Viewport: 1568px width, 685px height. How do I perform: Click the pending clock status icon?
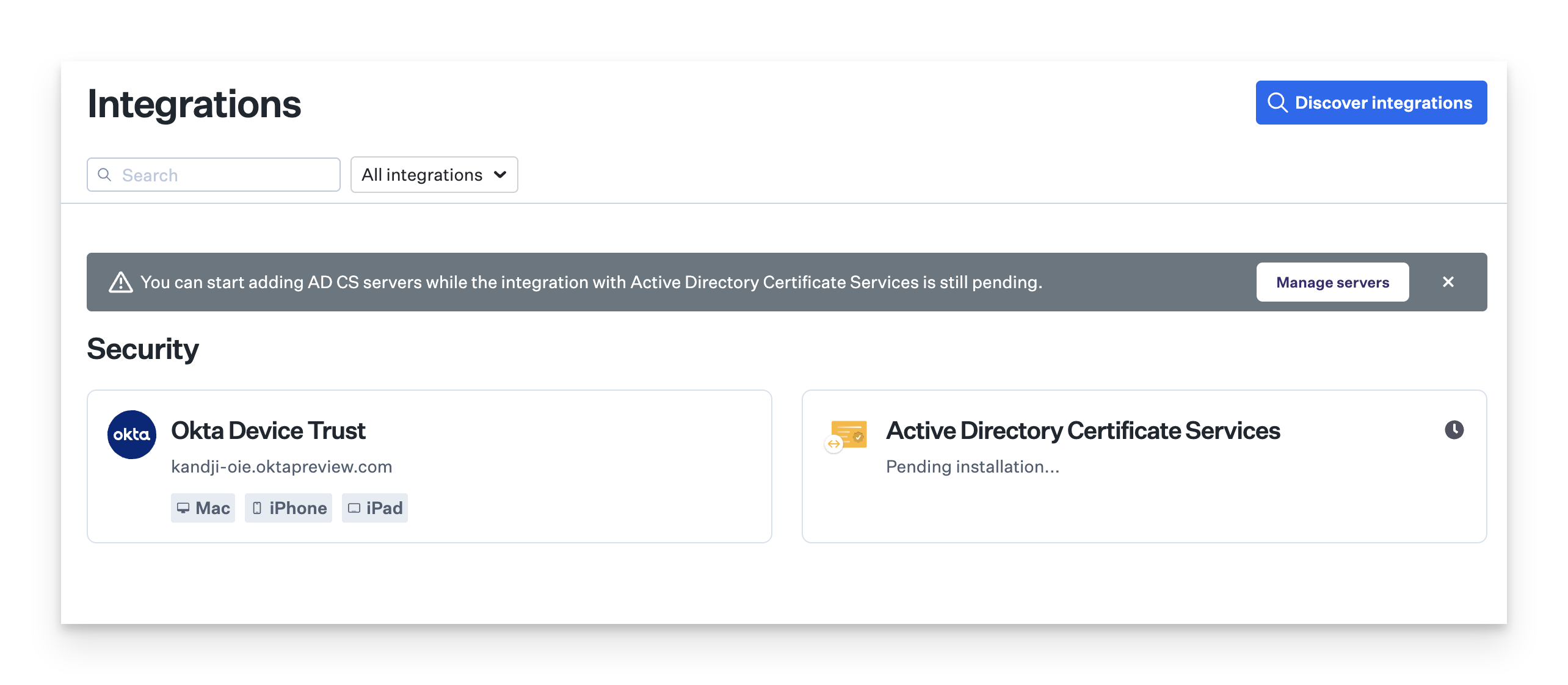pyautogui.click(x=1454, y=430)
